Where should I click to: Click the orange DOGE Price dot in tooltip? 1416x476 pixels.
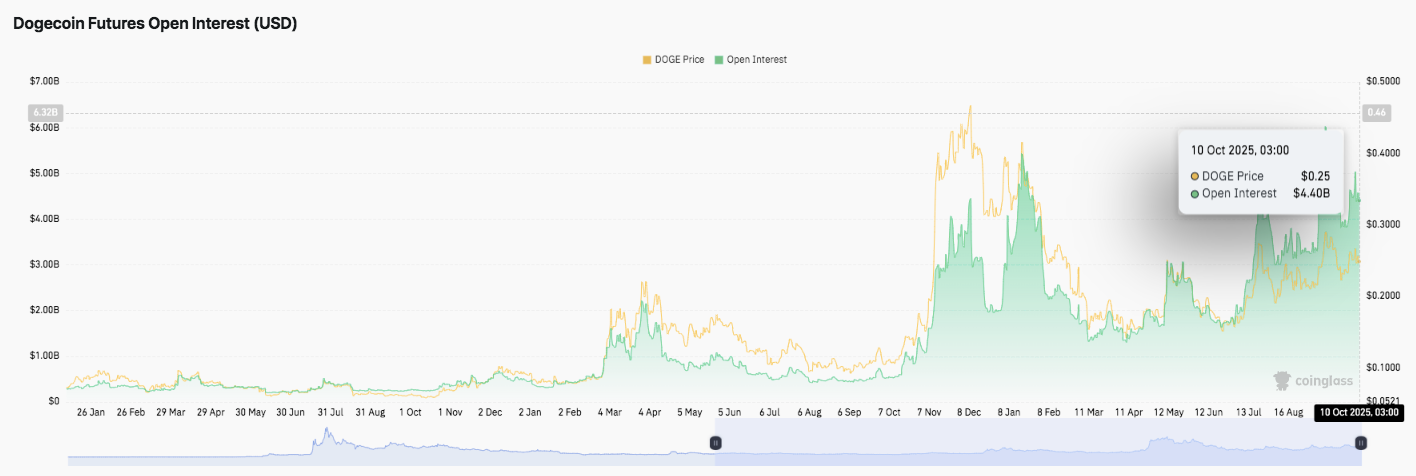(x=1195, y=176)
